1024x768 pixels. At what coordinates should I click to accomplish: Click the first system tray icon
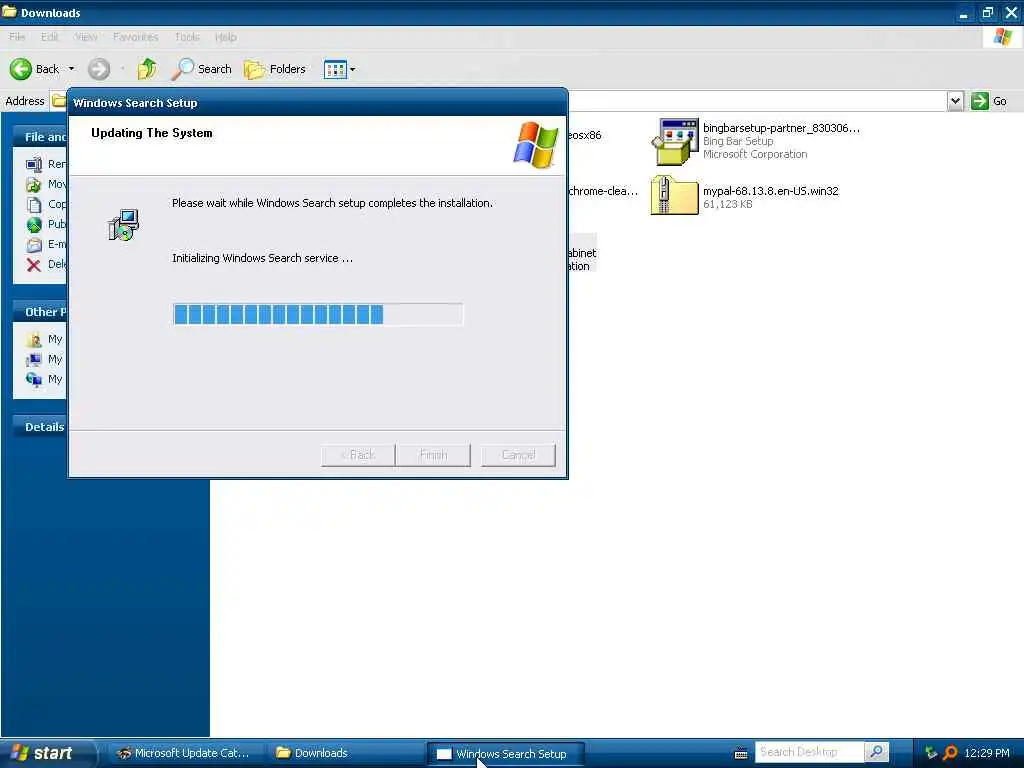[931, 753]
